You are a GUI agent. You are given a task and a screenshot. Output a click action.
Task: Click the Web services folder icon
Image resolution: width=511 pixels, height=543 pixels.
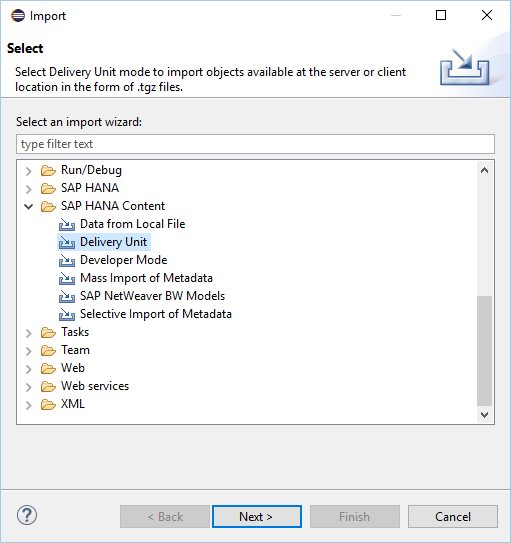click(48, 386)
